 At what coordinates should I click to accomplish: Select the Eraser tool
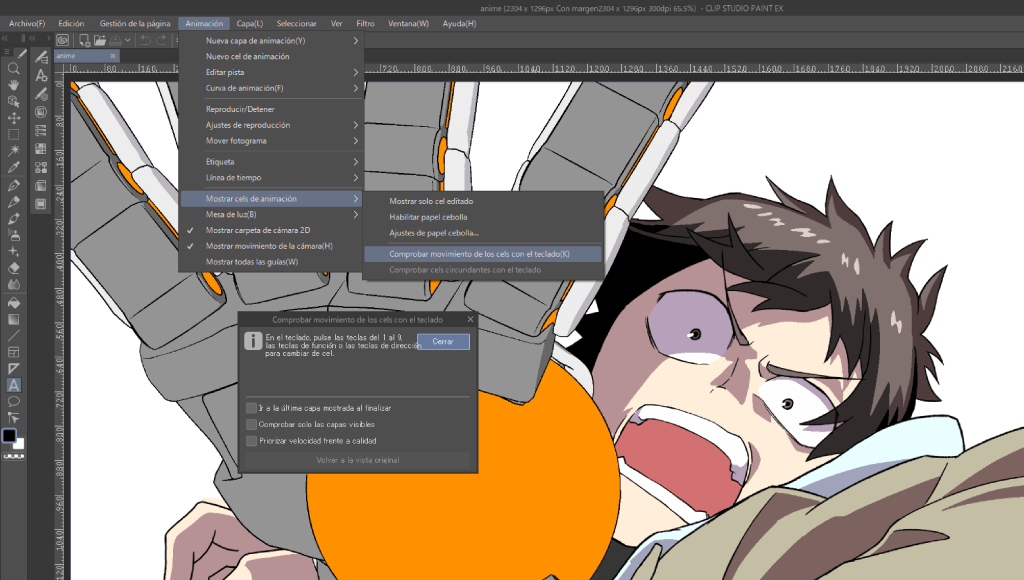coord(14,268)
